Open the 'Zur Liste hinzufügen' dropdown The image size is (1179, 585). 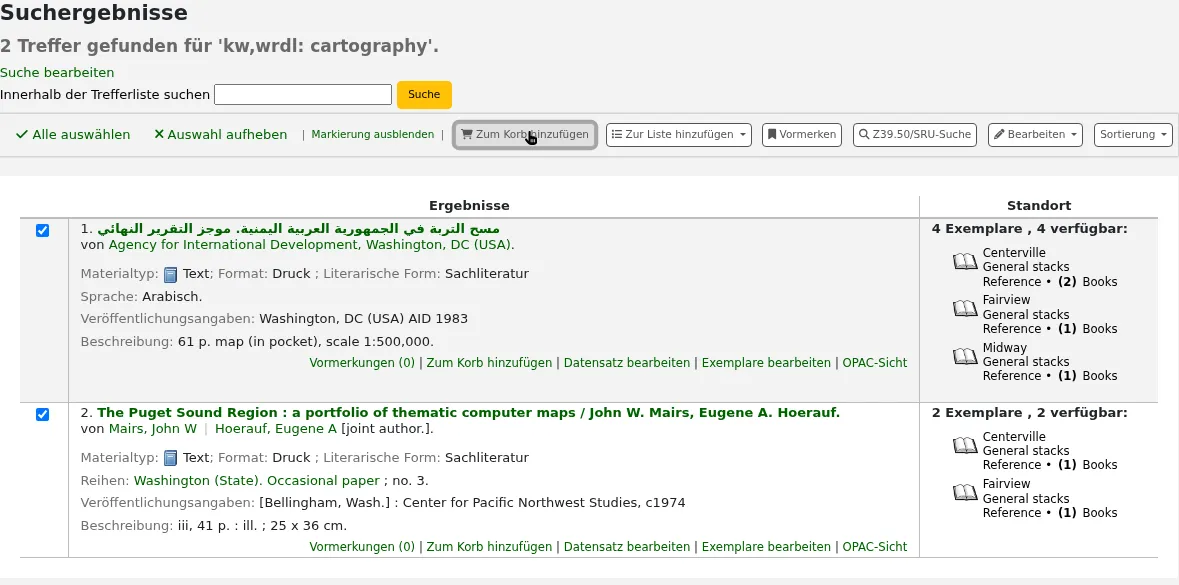point(679,135)
